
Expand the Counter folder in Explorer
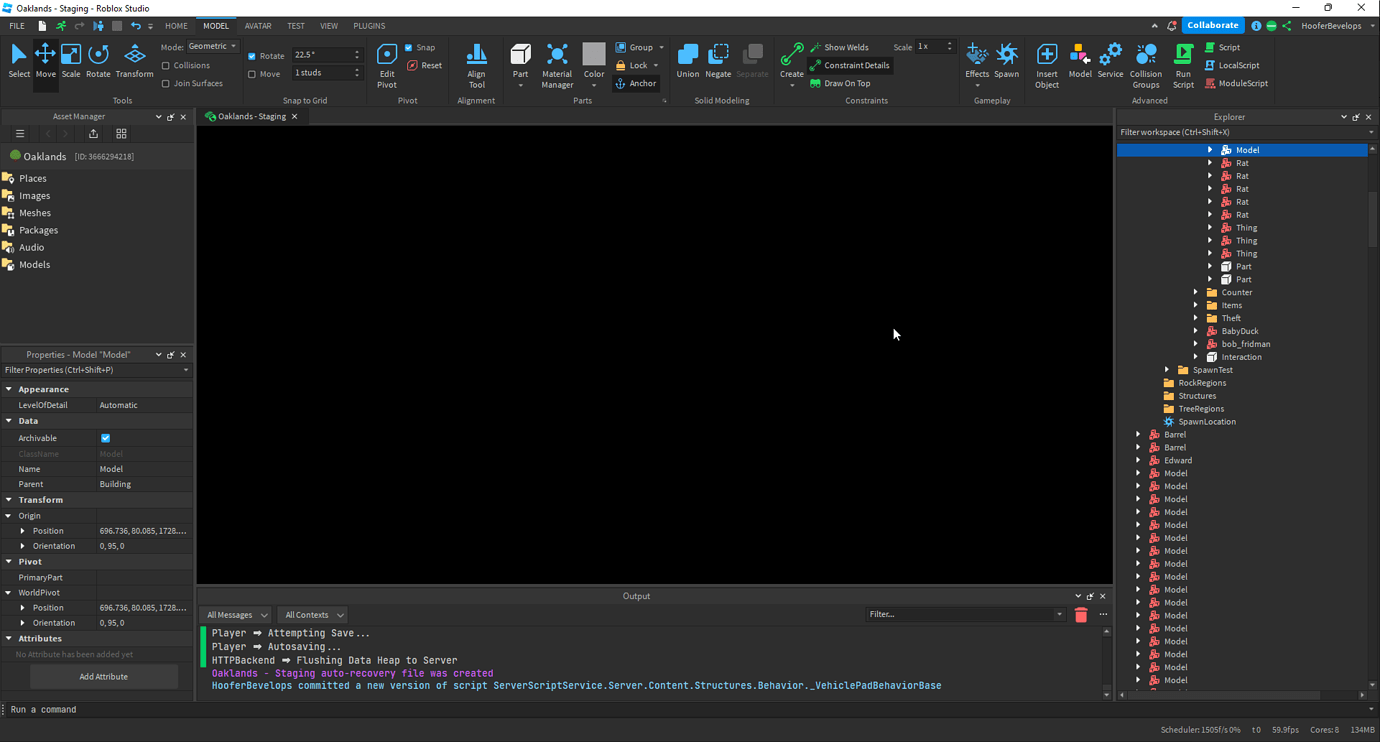point(1196,292)
